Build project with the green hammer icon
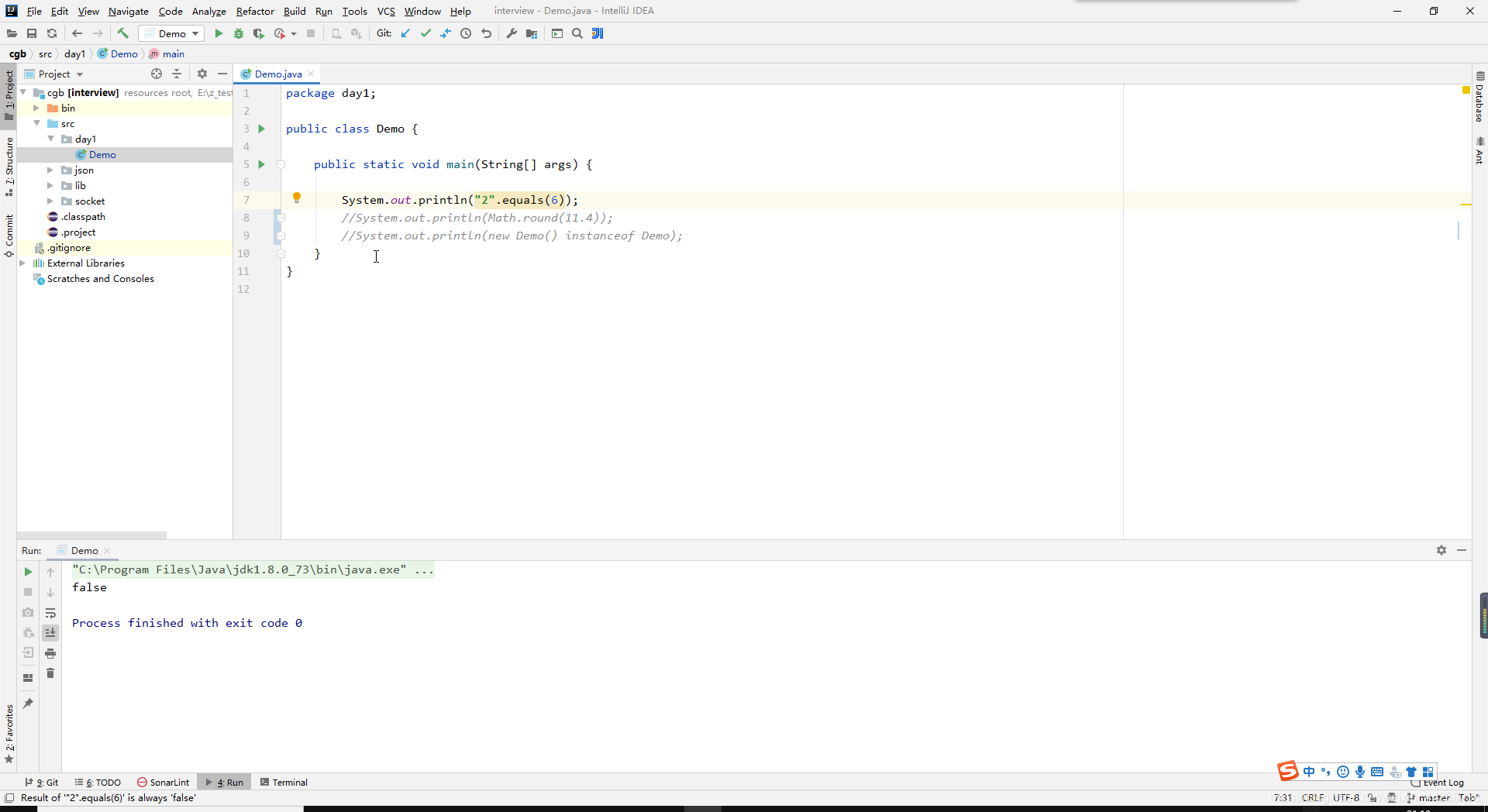The width and height of the screenshot is (1488, 812). point(122,33)
